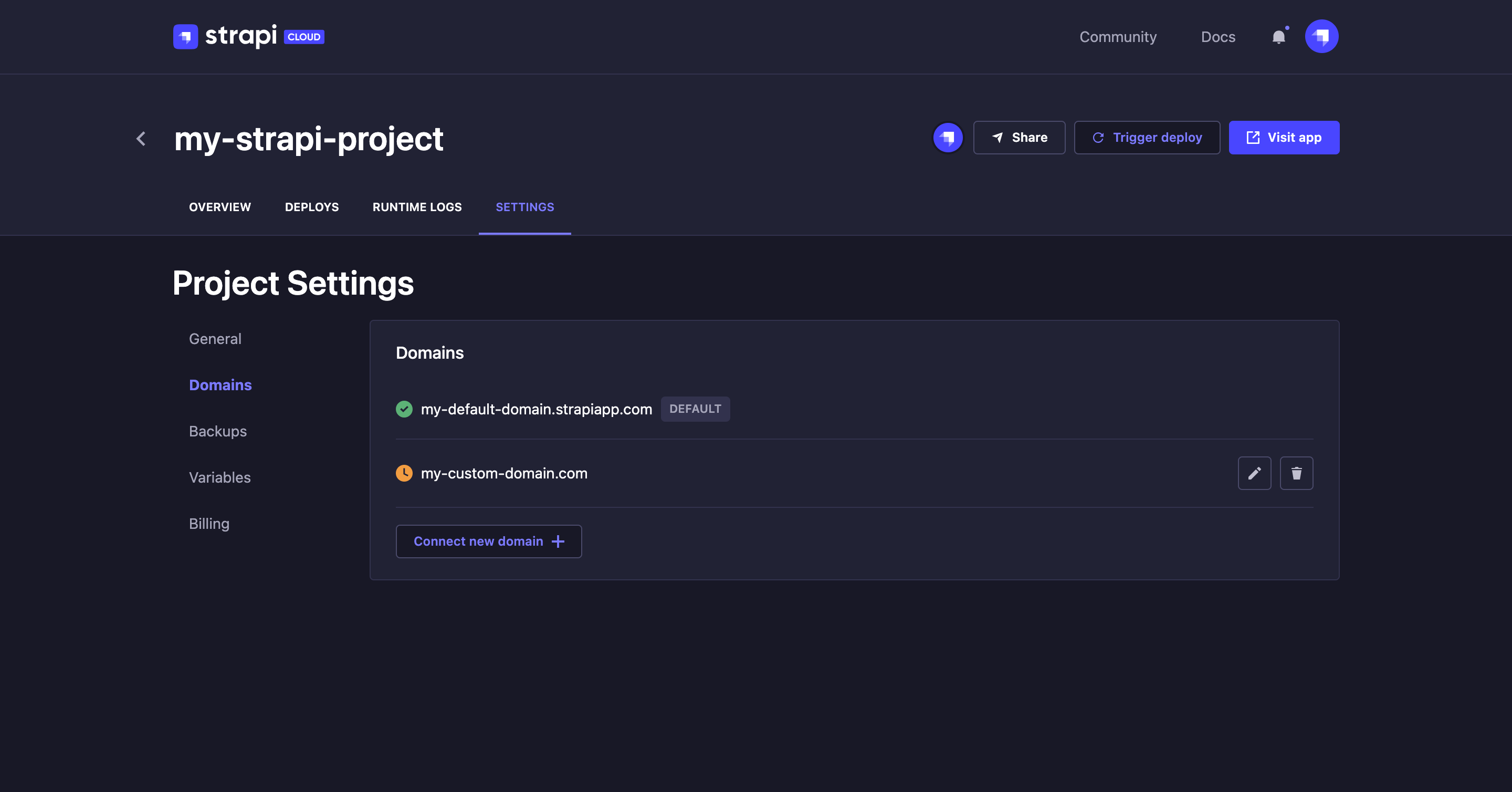The width and height of the screenshot is (1512, 792).
Task: Select the General settings section
Action: click(x=215, y=338)
